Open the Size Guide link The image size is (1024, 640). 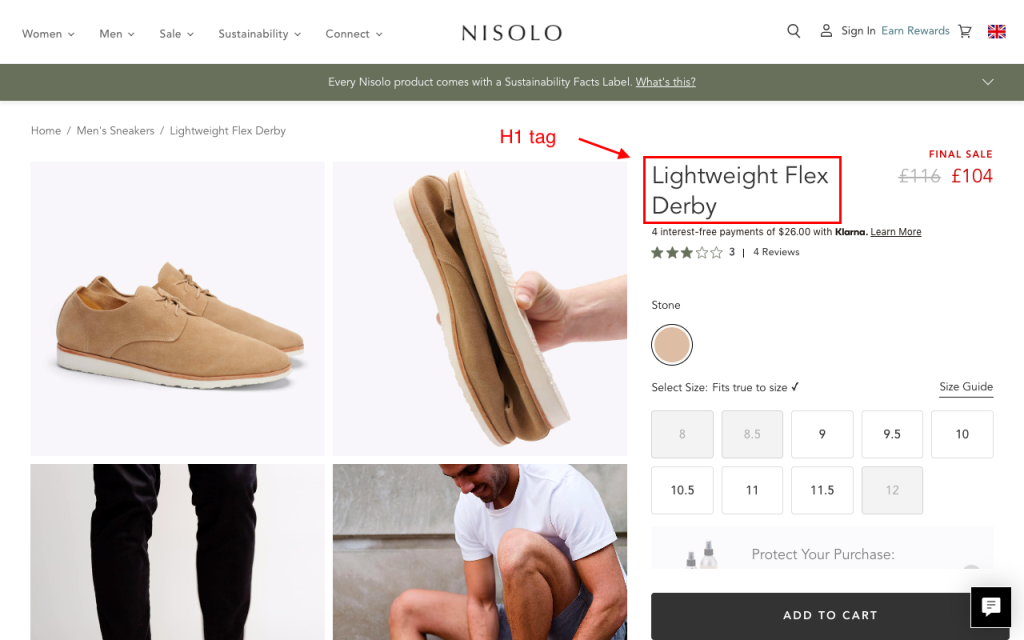pyautogui.click(x=966, y=387)
